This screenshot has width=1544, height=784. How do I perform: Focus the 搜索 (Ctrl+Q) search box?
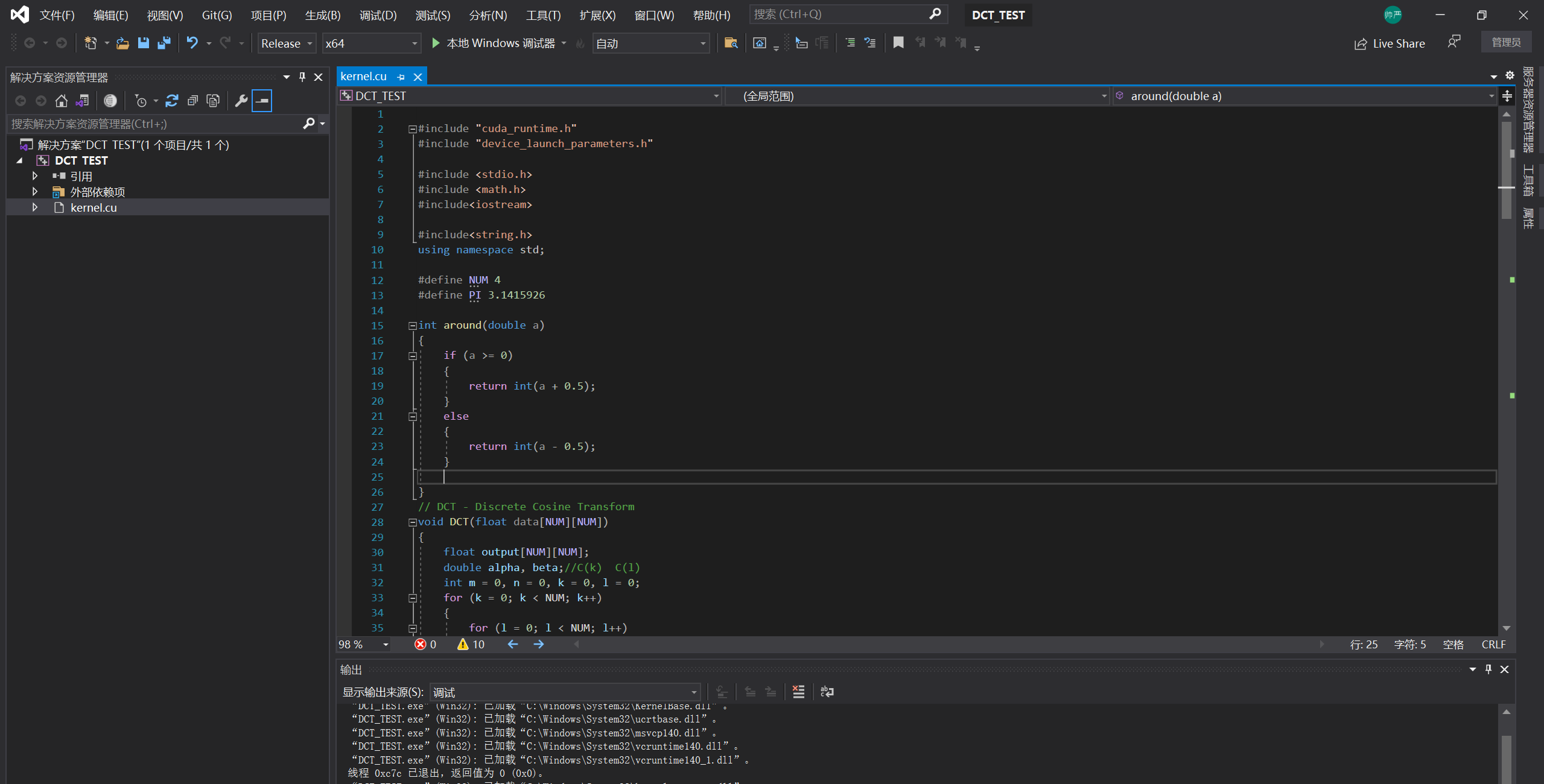tap(848, 14)
